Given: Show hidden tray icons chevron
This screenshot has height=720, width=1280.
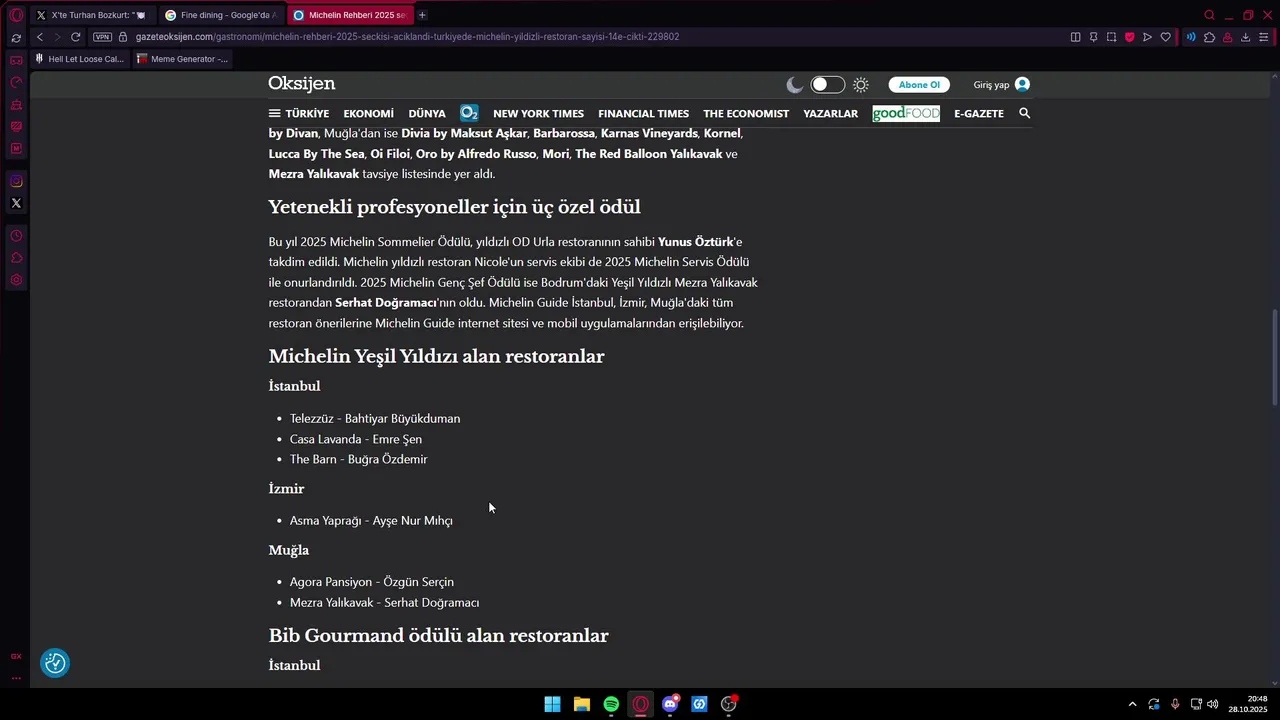Looking at the screenshot, I should pos(1132,704).
